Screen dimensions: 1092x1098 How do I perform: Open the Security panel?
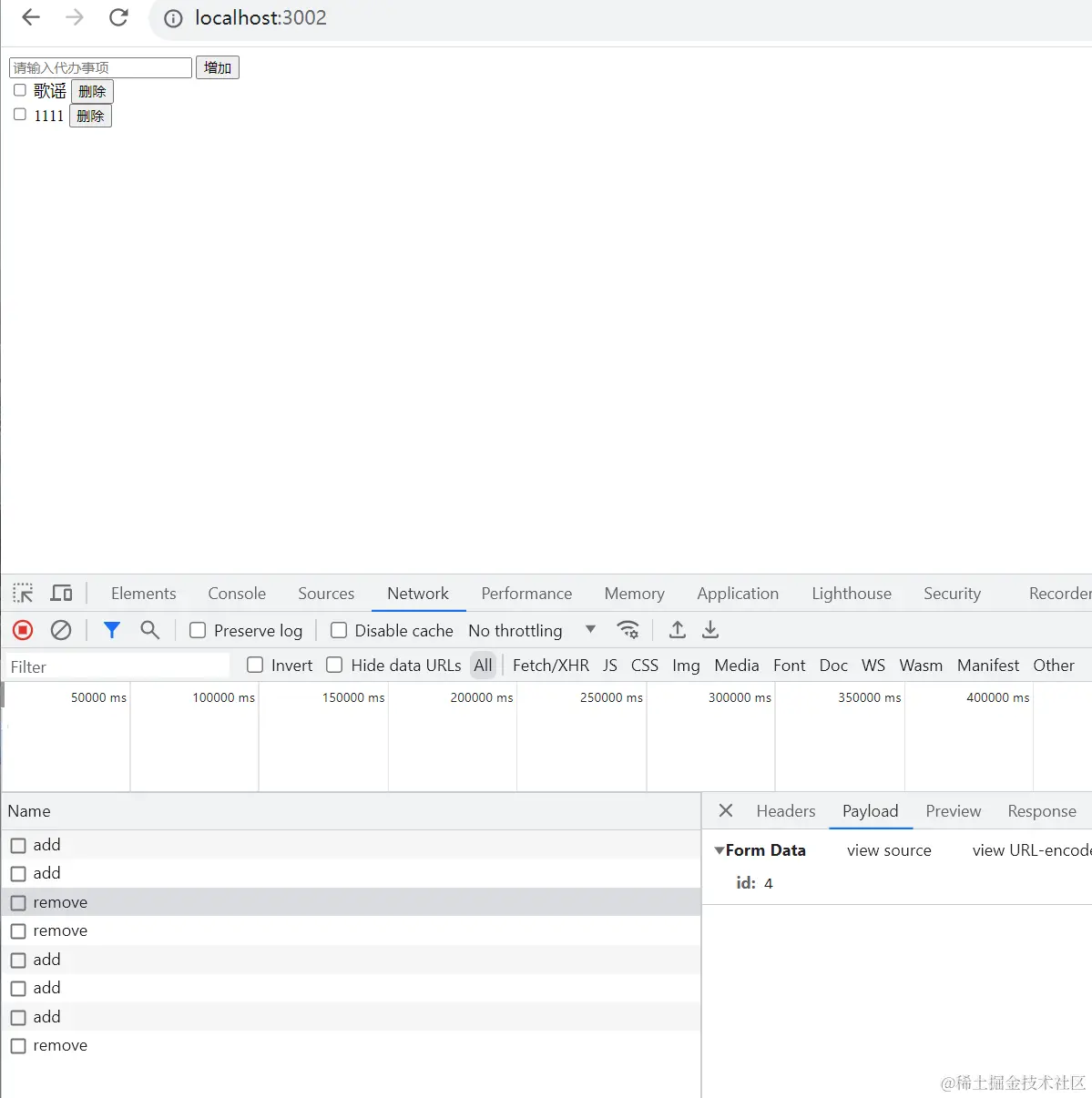coord(952,594)
